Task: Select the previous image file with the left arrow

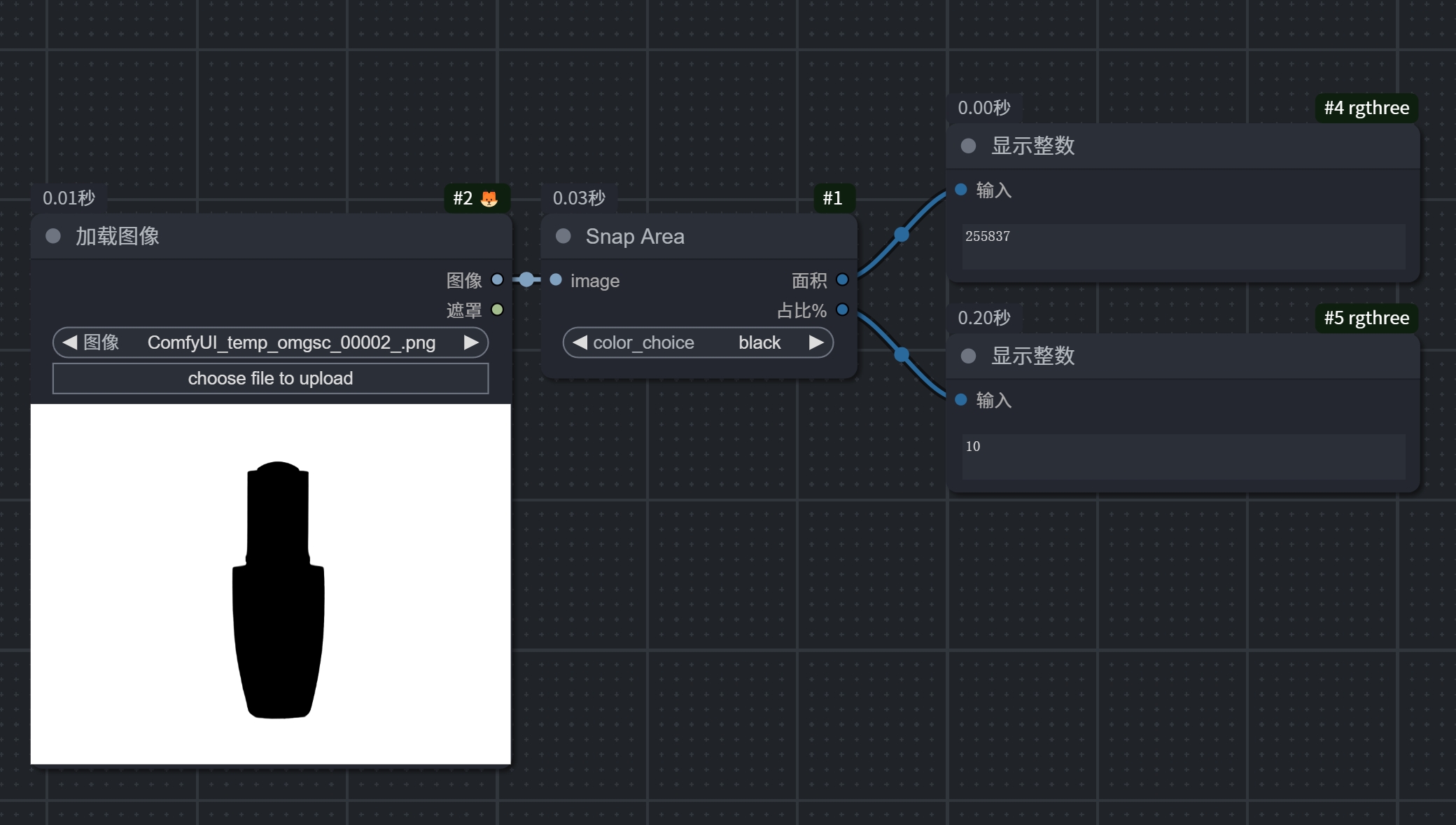Action: [x=69, y=342]
